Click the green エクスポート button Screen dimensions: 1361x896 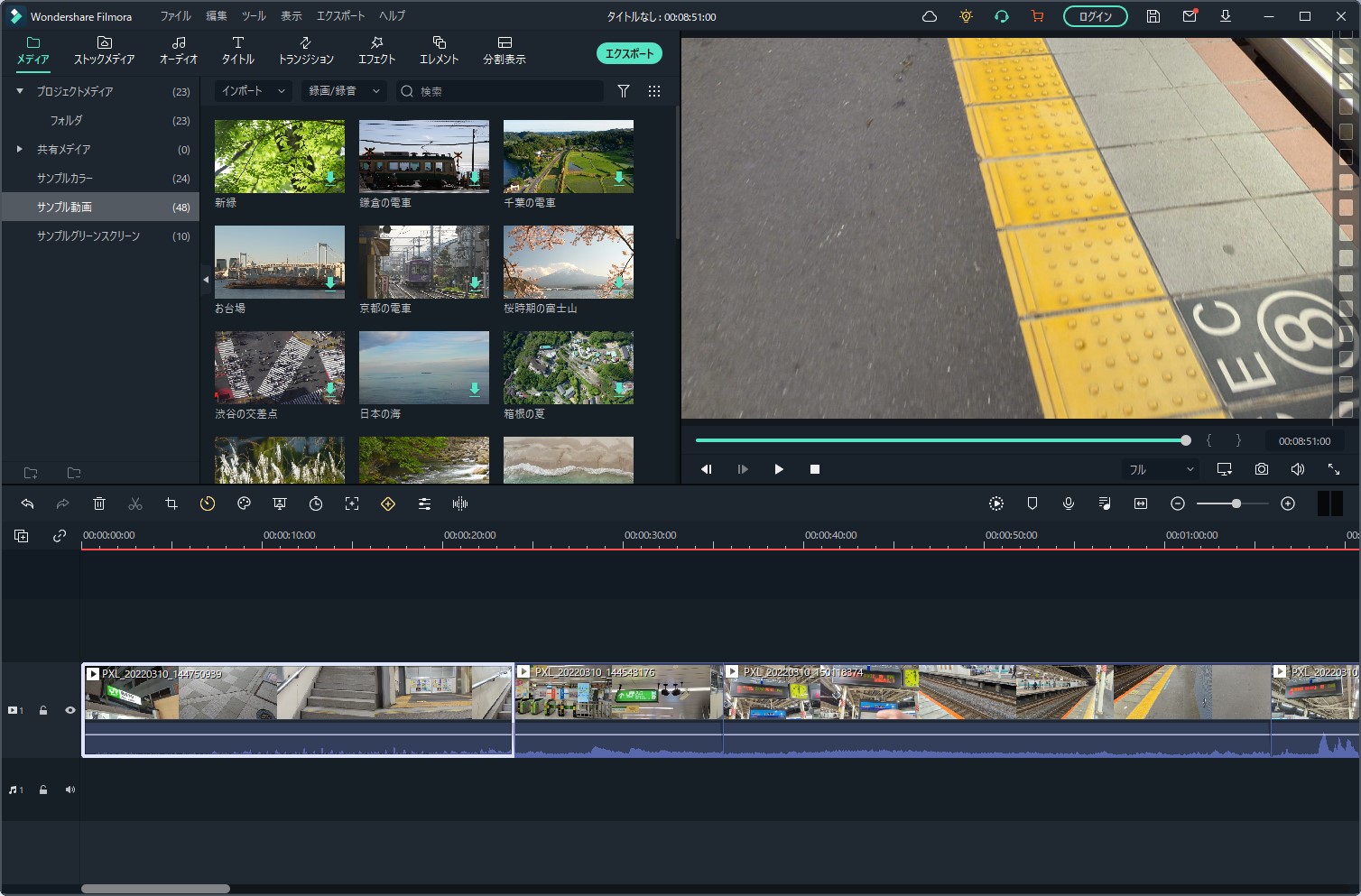pos(629,54)
